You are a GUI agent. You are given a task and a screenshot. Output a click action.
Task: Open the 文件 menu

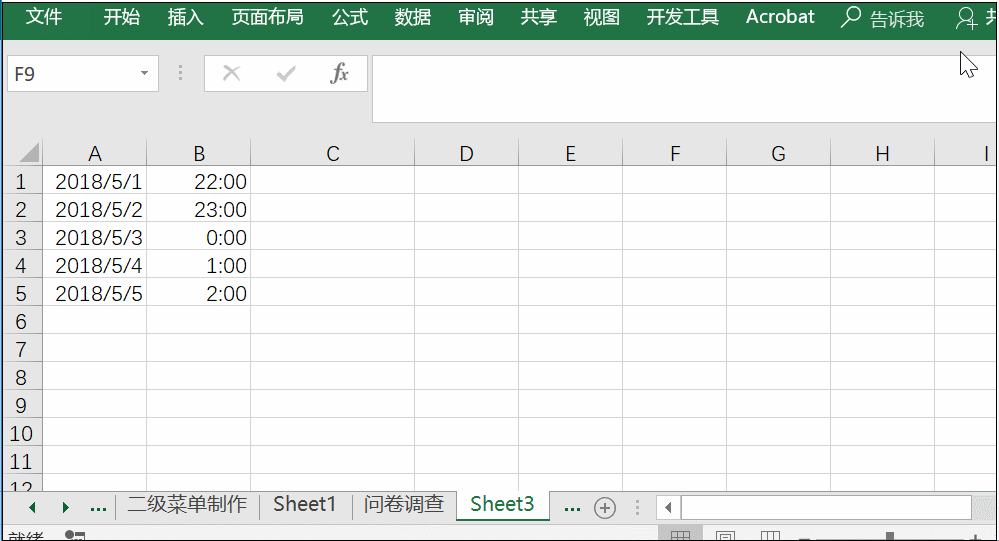[43, 17]
